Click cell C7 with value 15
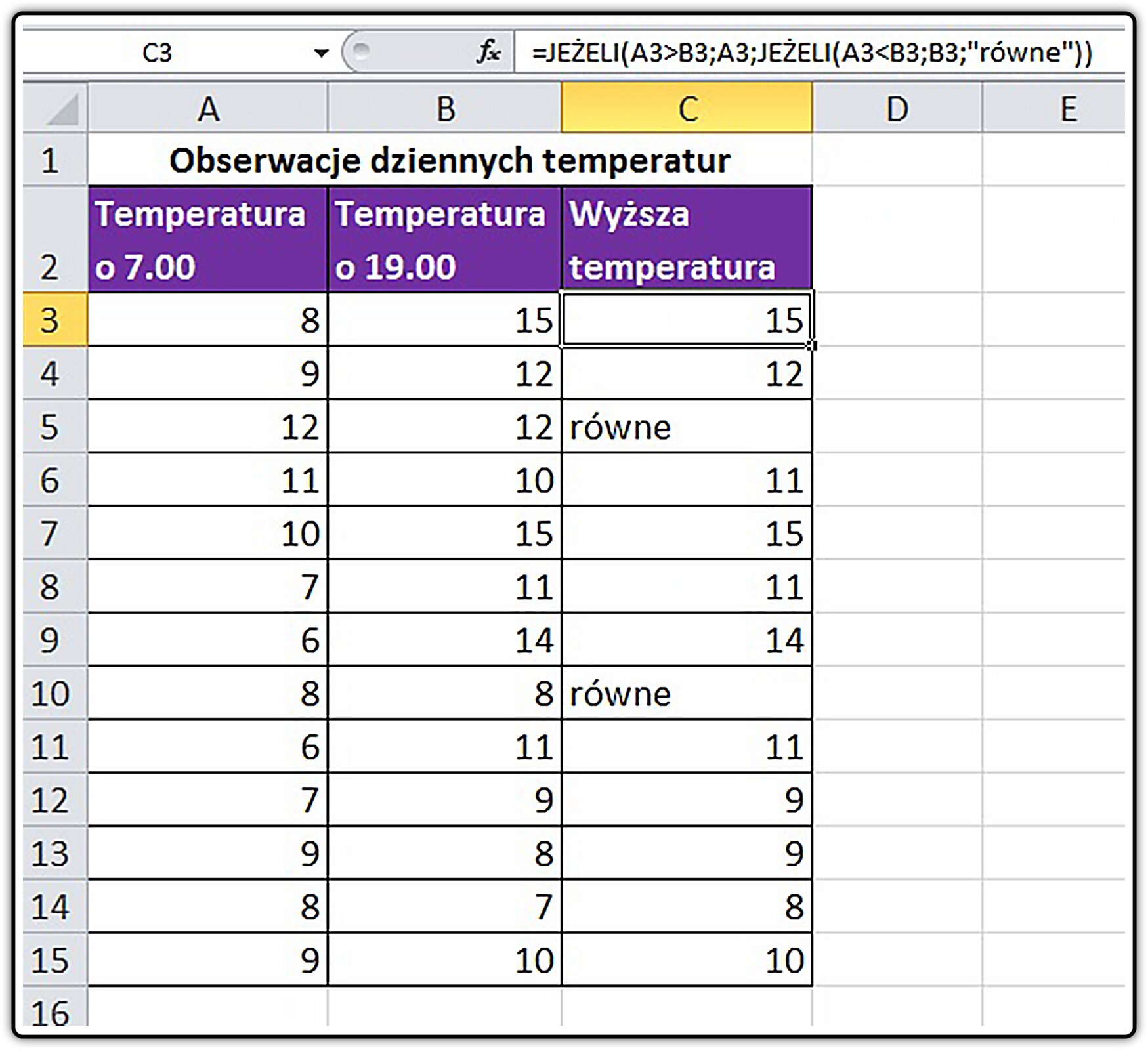Screen dimensions: 1148x1050 (x=687, y=533)
